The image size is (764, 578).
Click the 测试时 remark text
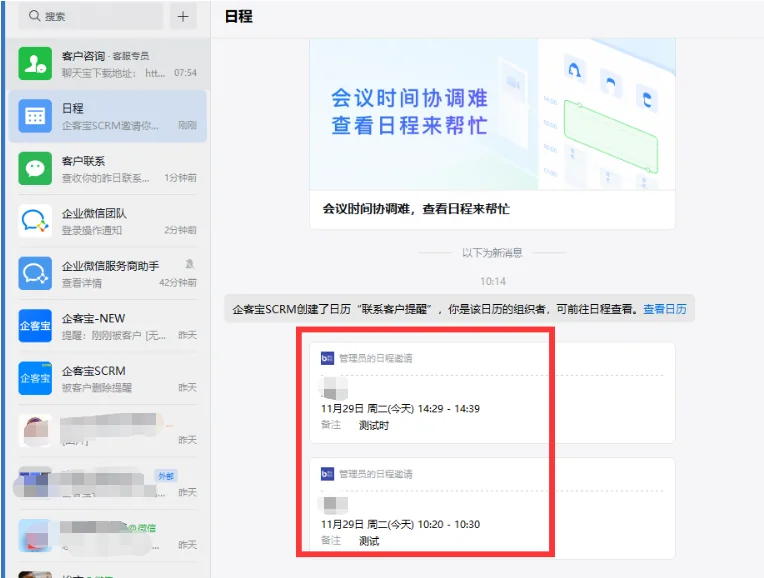tap(374, 425)
